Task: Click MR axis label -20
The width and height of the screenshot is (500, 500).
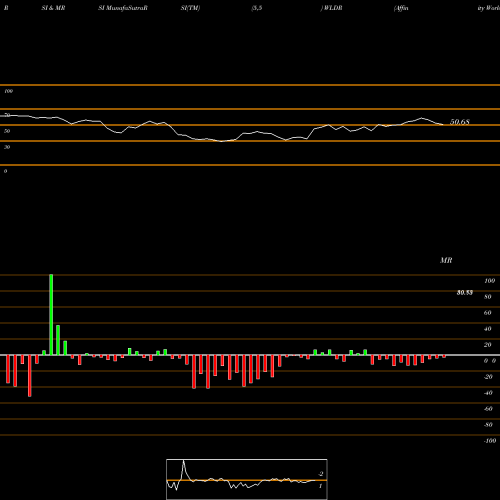Action: point(488,377)
